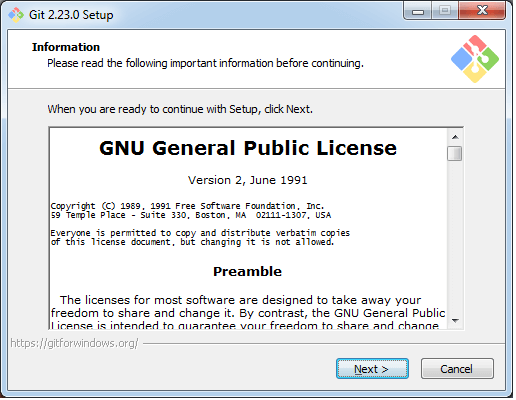Click the bold Information heading
Image resolution: width=516 pixels, height=400 pixels.
[x=66, y=47]
